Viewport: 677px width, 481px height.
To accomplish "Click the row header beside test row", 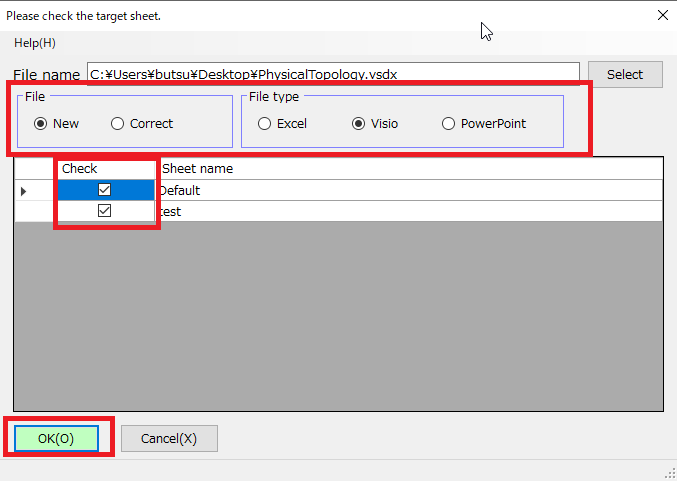I will click(24, 211).
